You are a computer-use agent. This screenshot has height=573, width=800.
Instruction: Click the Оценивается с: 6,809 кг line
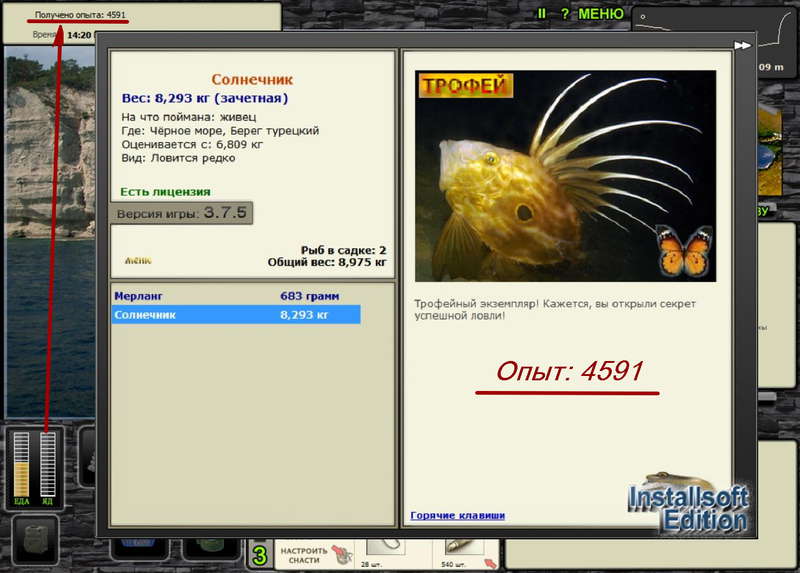coord(192,144)
